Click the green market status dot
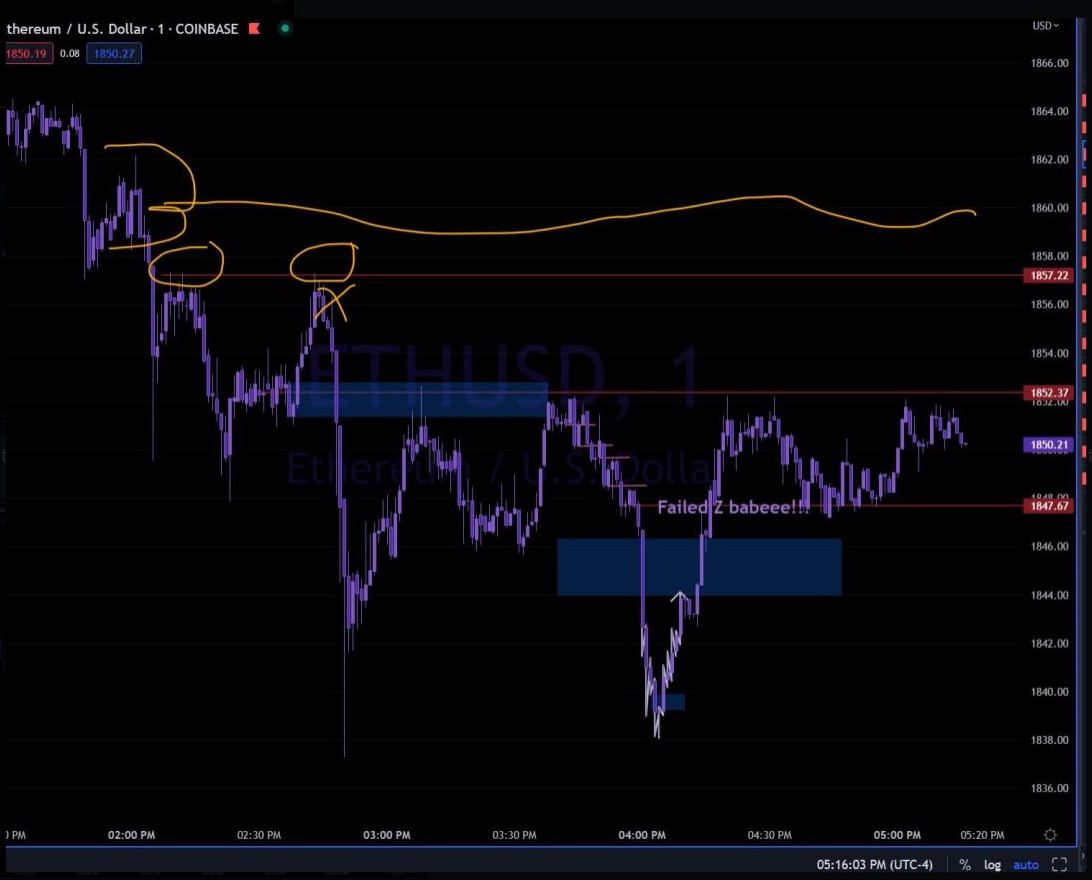 pos(285,29)
